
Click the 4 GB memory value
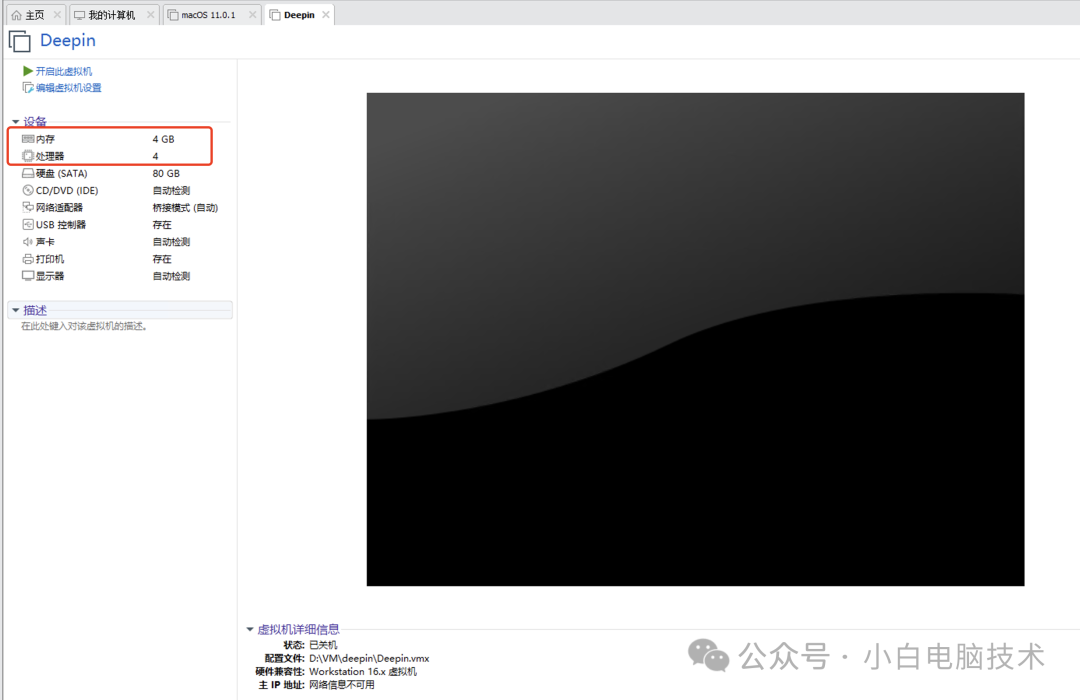coord(163,139)
